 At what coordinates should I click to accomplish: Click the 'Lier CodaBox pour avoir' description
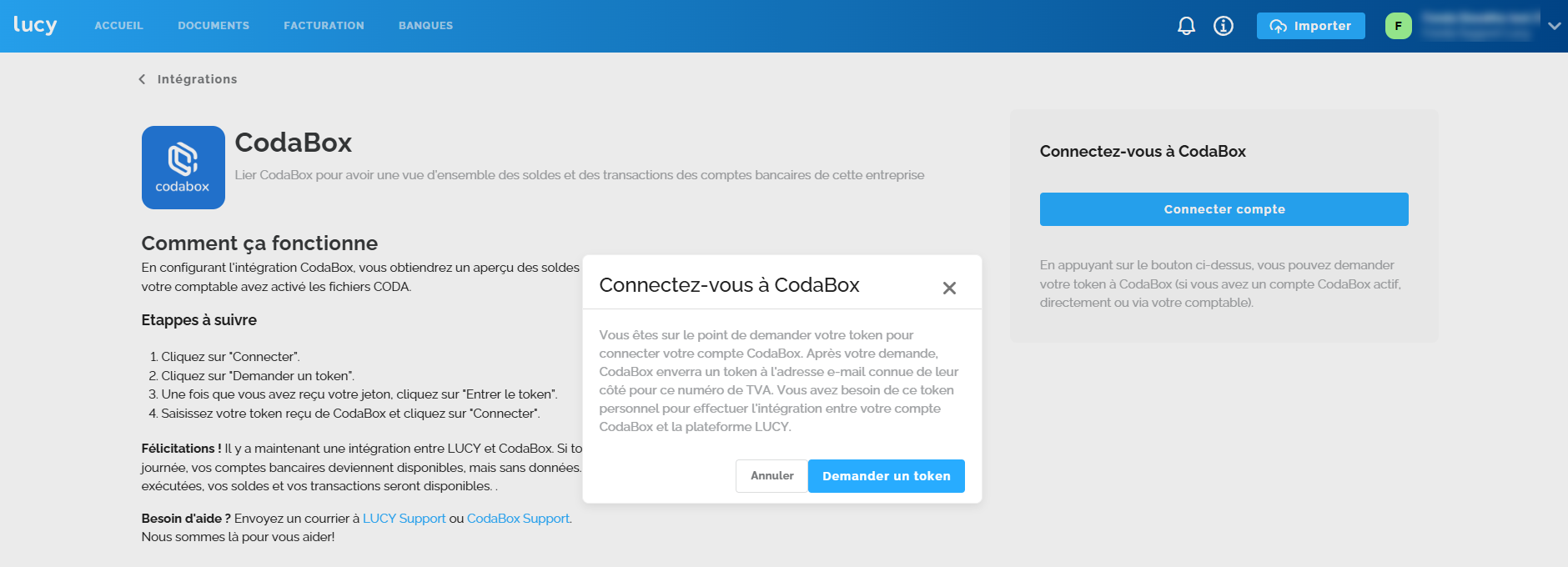tap(580, 175)
